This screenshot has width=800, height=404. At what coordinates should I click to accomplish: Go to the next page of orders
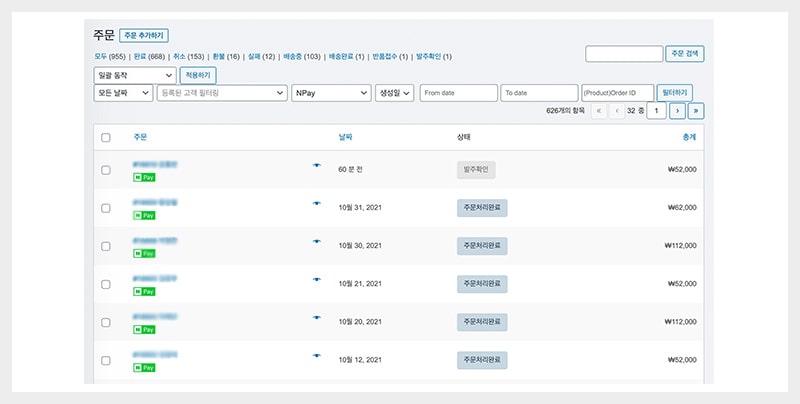tap(677, 111)
